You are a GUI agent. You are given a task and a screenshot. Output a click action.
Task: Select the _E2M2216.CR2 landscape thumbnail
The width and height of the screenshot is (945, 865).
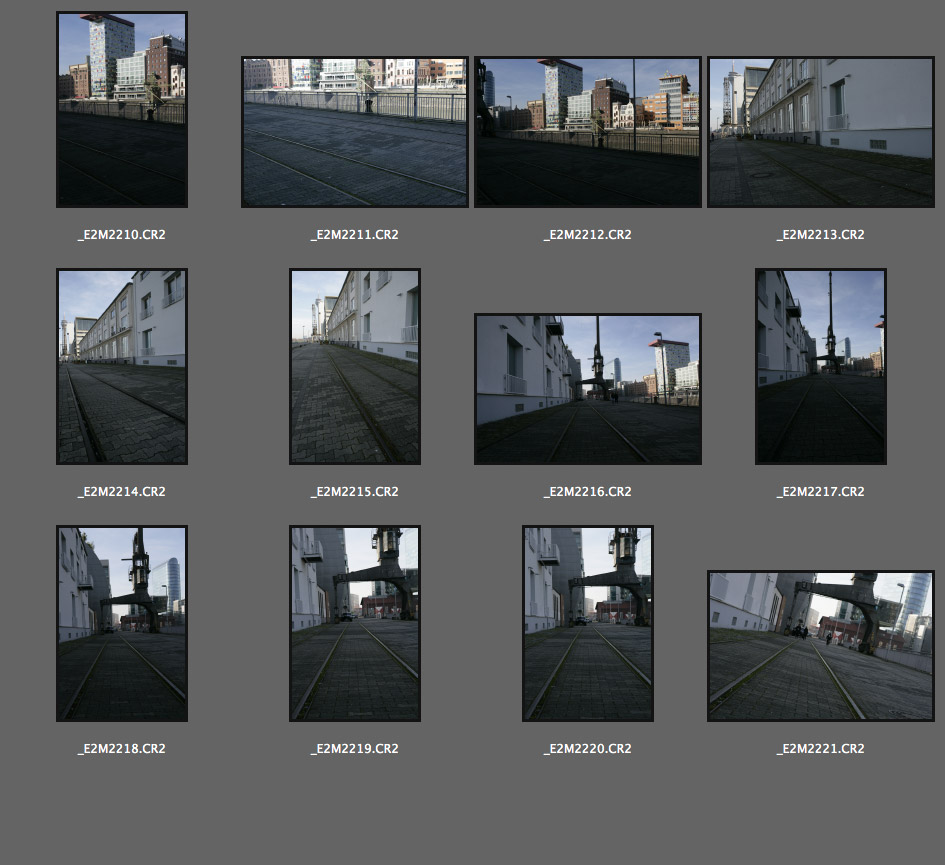pos(587,389)
